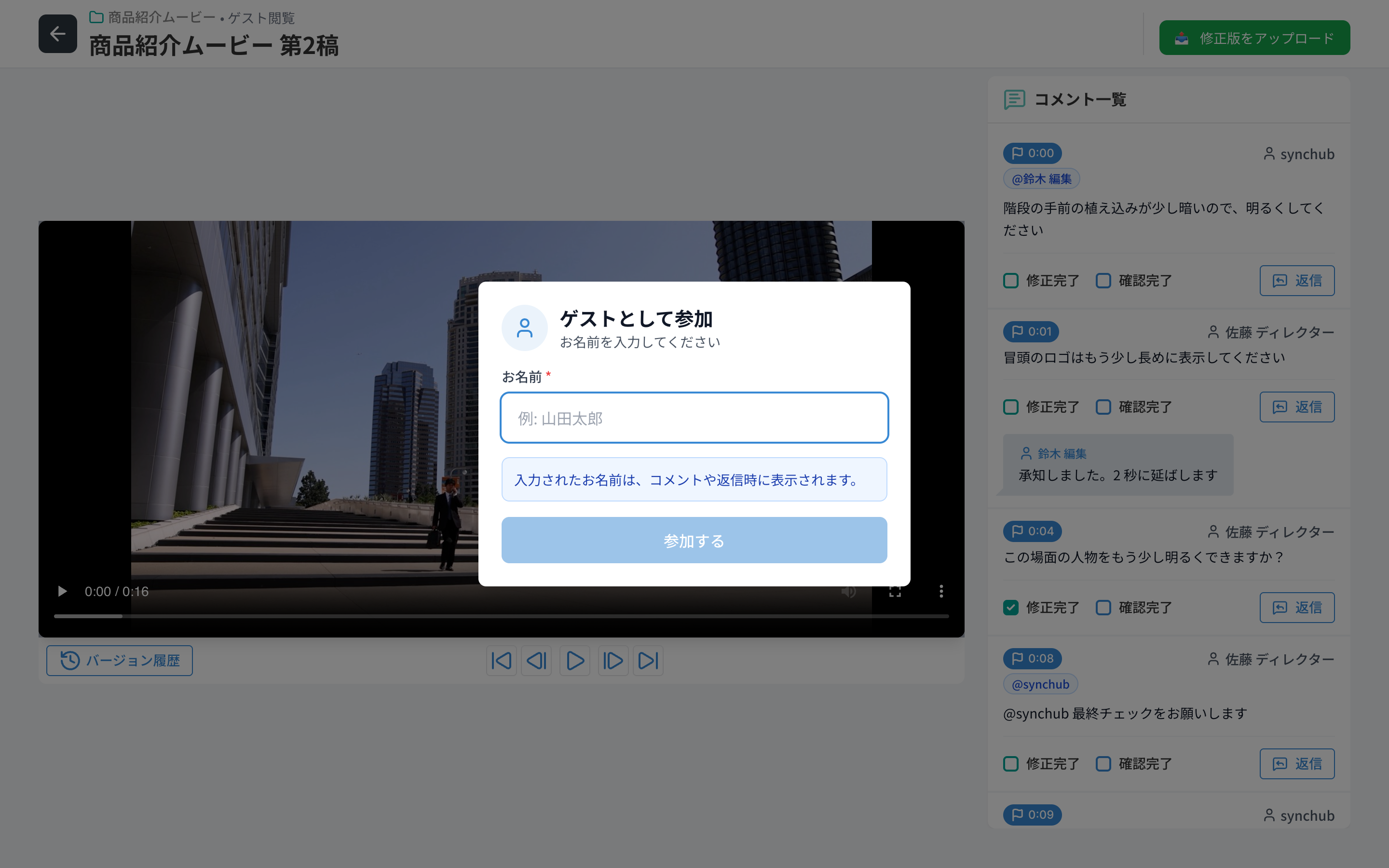Screen dimensions: 1389x868
Task: Reply to the 0:00 comment with 返信
Action: [x=1296, y=281]
